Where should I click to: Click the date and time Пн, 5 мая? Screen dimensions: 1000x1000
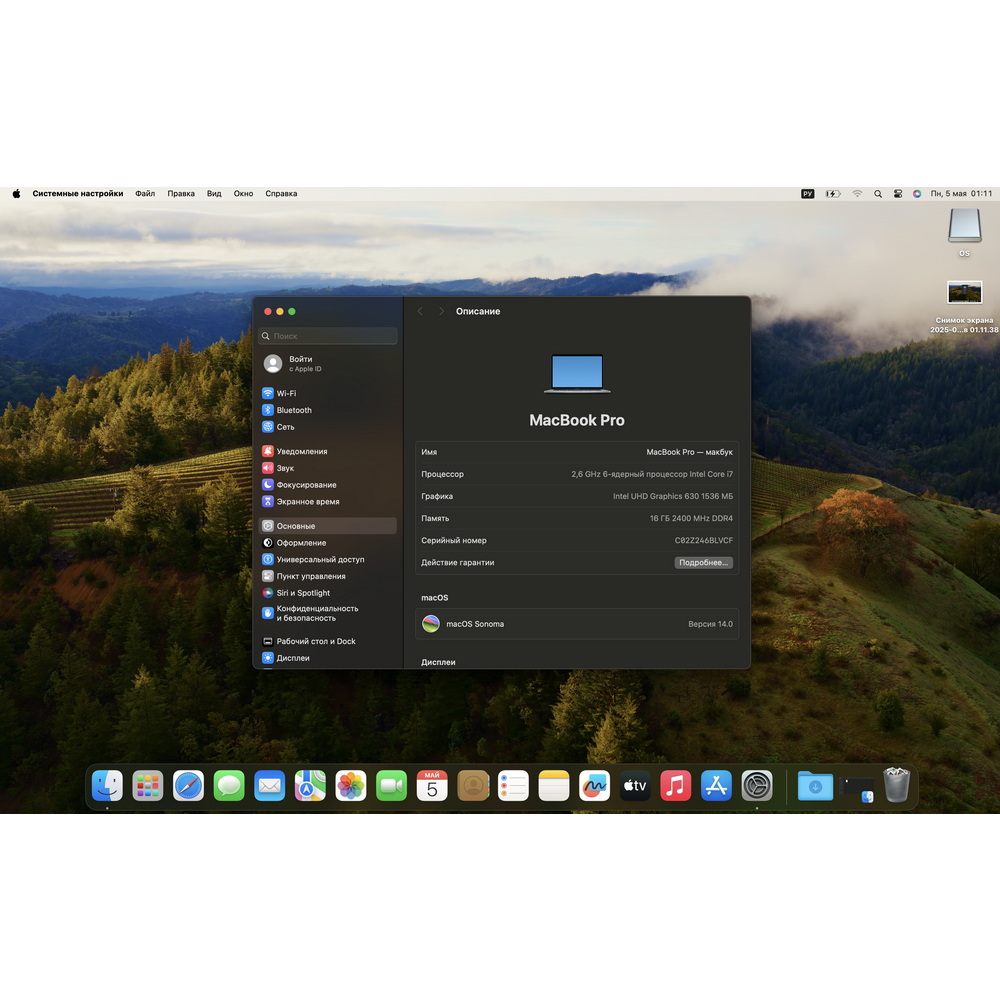(961, 194)
